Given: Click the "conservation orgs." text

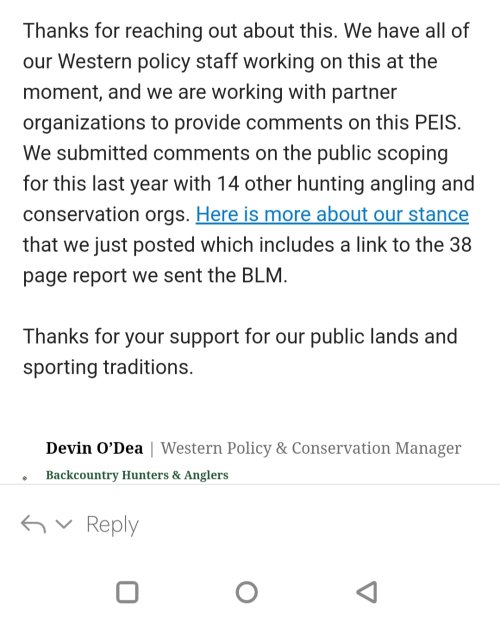Looking at the screenshot, I should tap(107, 215).
